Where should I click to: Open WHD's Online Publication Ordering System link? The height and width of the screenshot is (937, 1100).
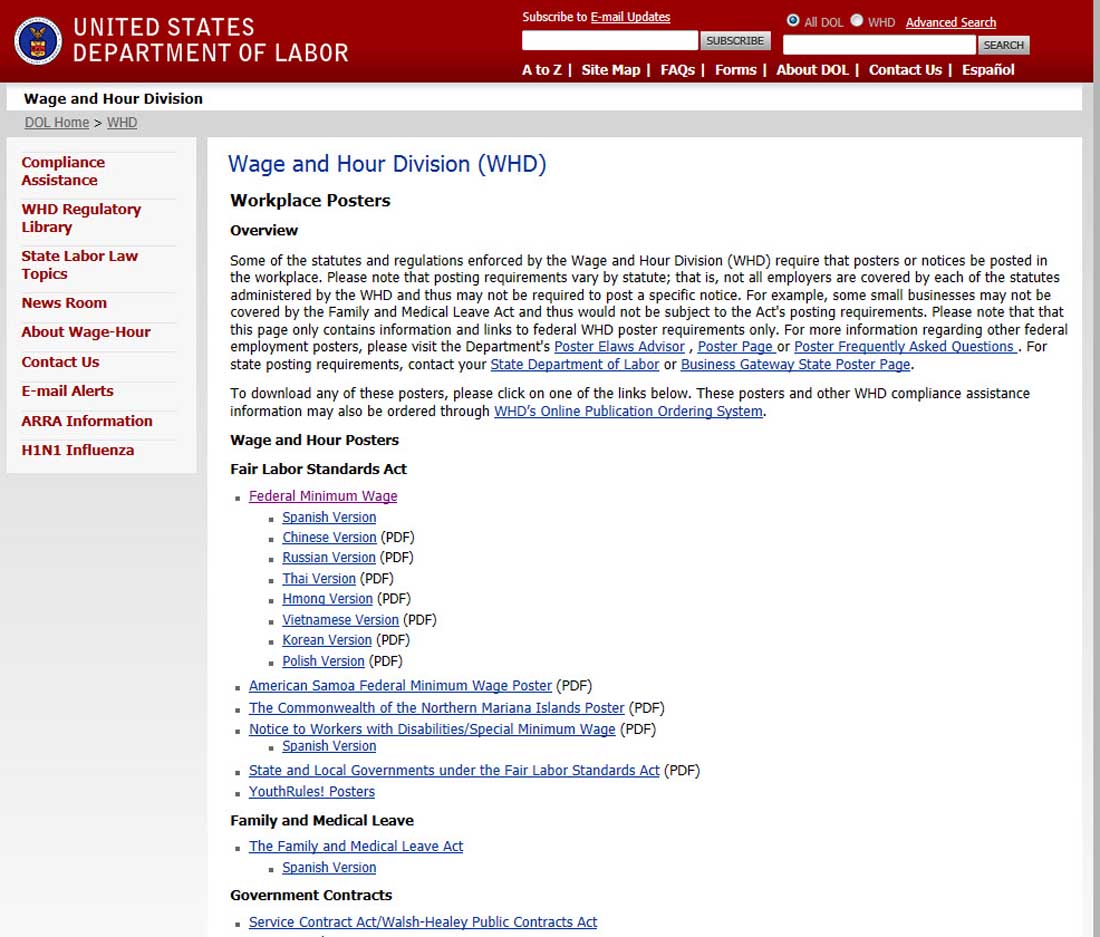pyautogui.click(x=628, y=412)
